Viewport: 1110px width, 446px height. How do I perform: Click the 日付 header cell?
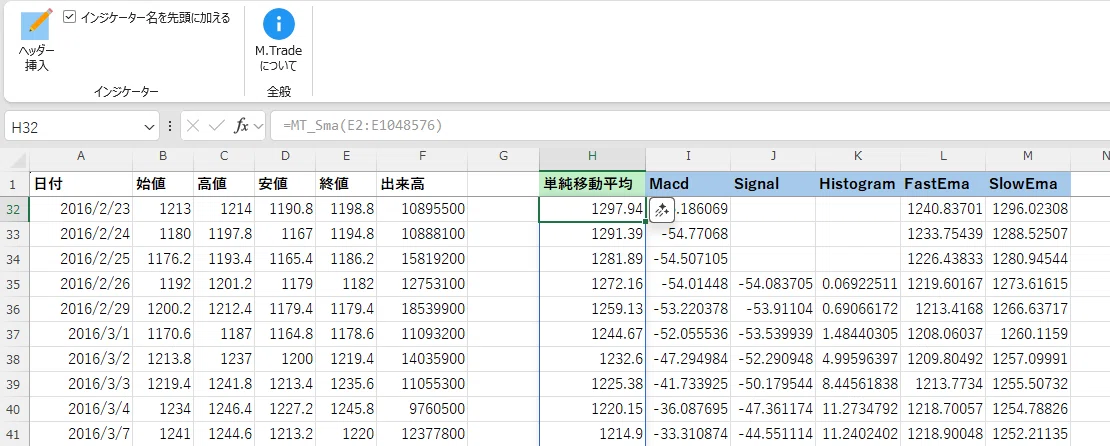click(81, 184)
